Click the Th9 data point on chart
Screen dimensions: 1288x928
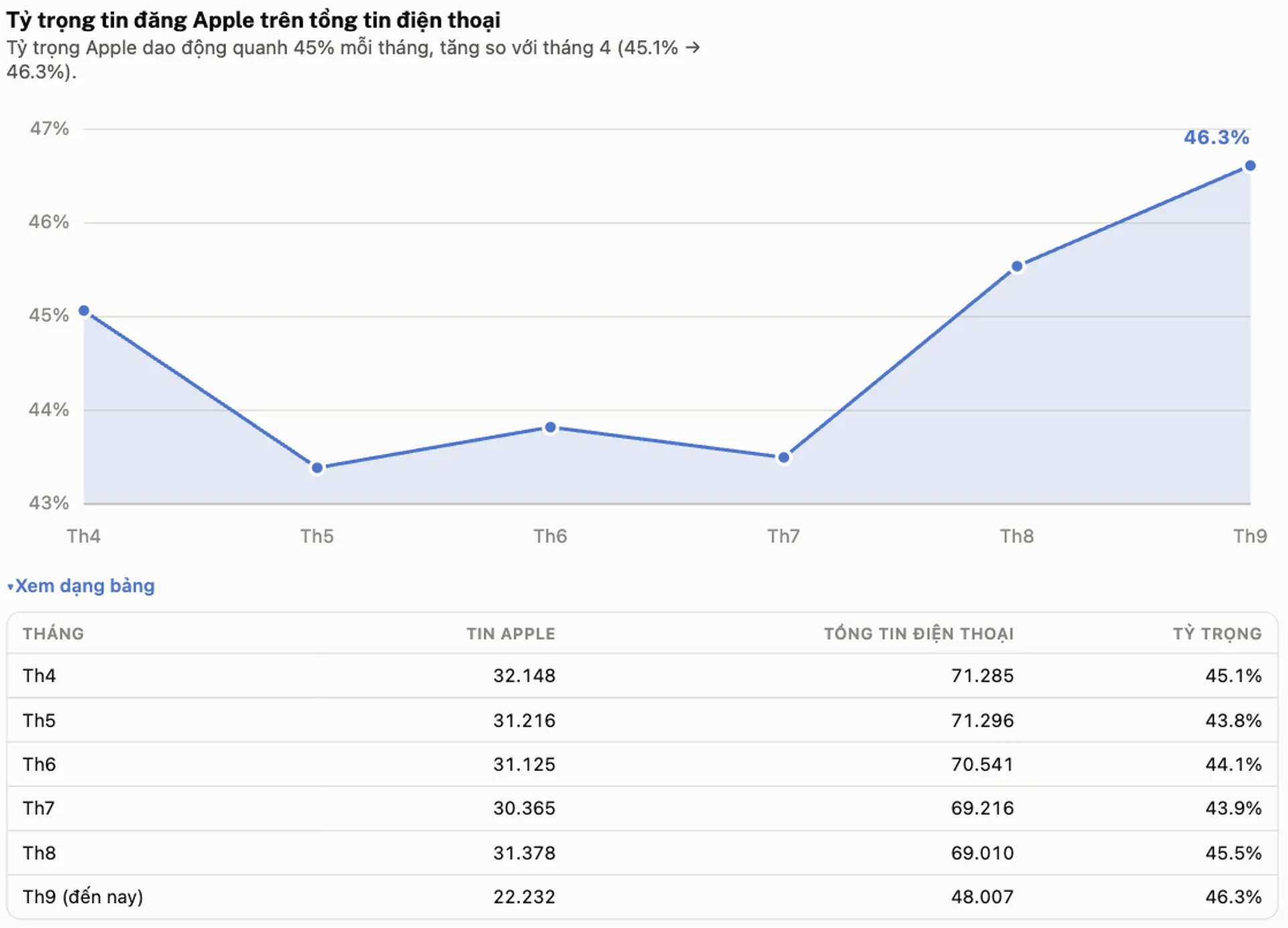coord(1250,166)
